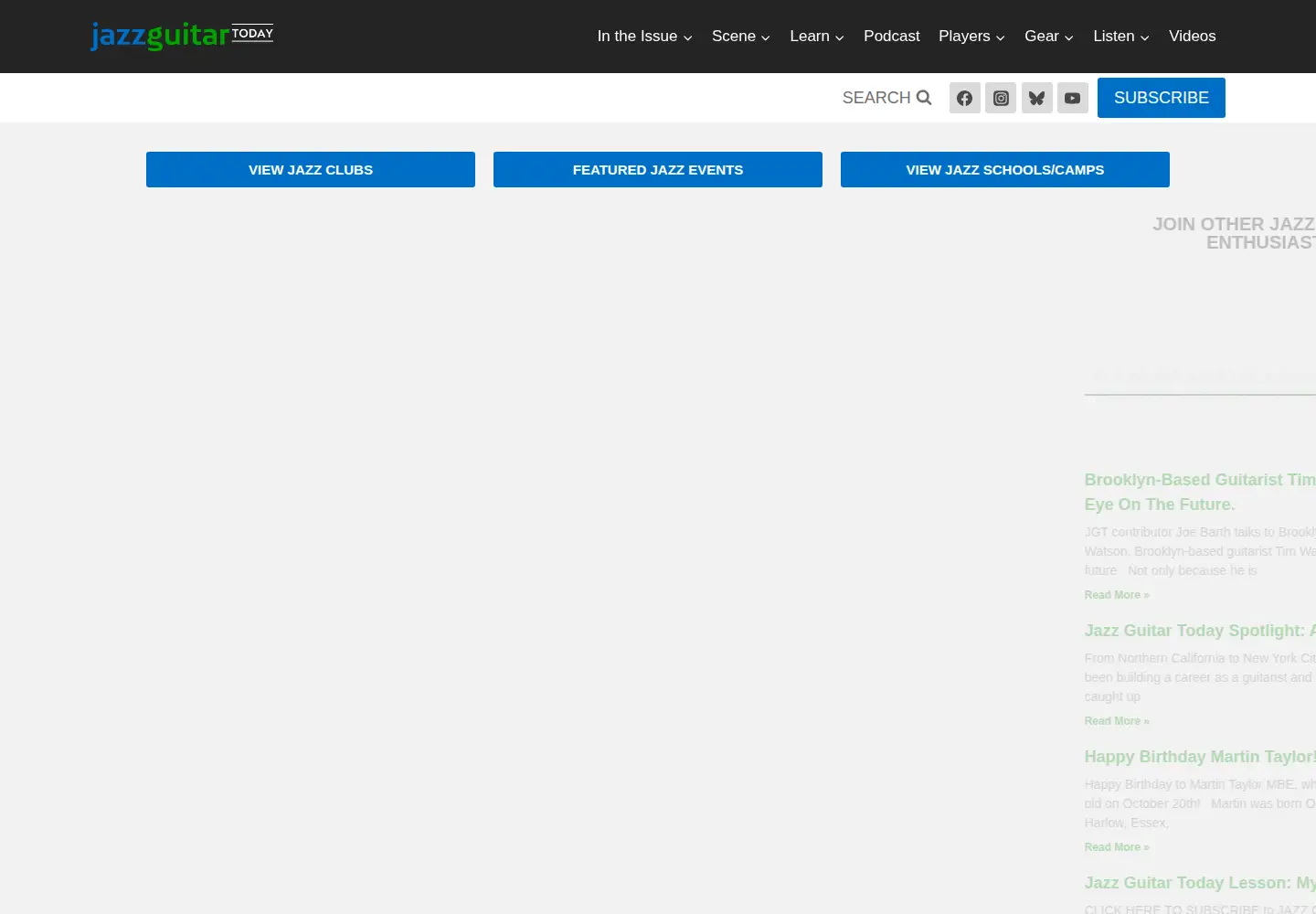The image size is (1316, 914).
Task: Open the Brooklyn-Based Guitarist Tim article
Action: click(x=1200, y=492)
